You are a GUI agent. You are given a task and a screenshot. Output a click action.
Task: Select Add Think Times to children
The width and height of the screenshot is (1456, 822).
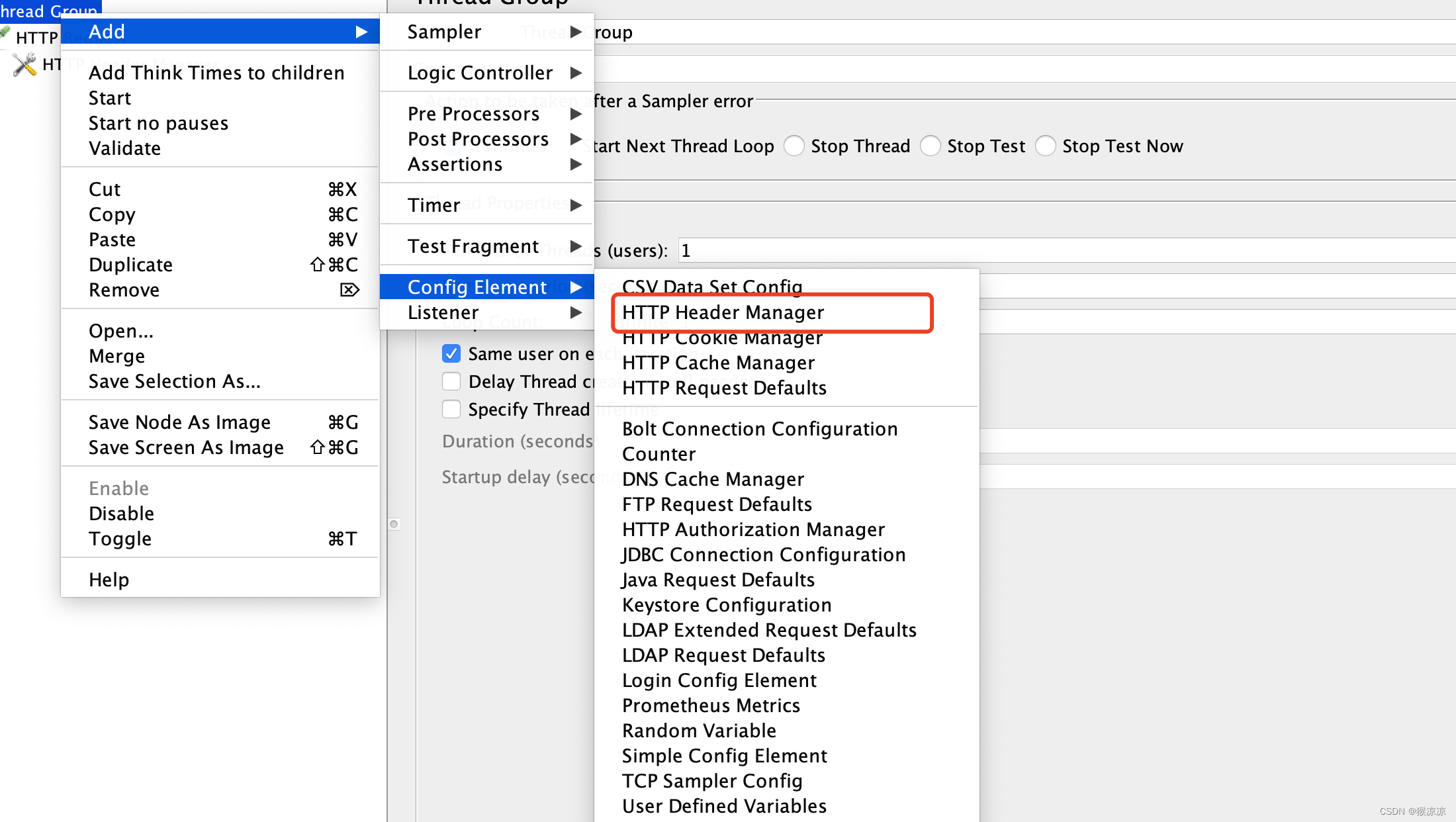220,73
